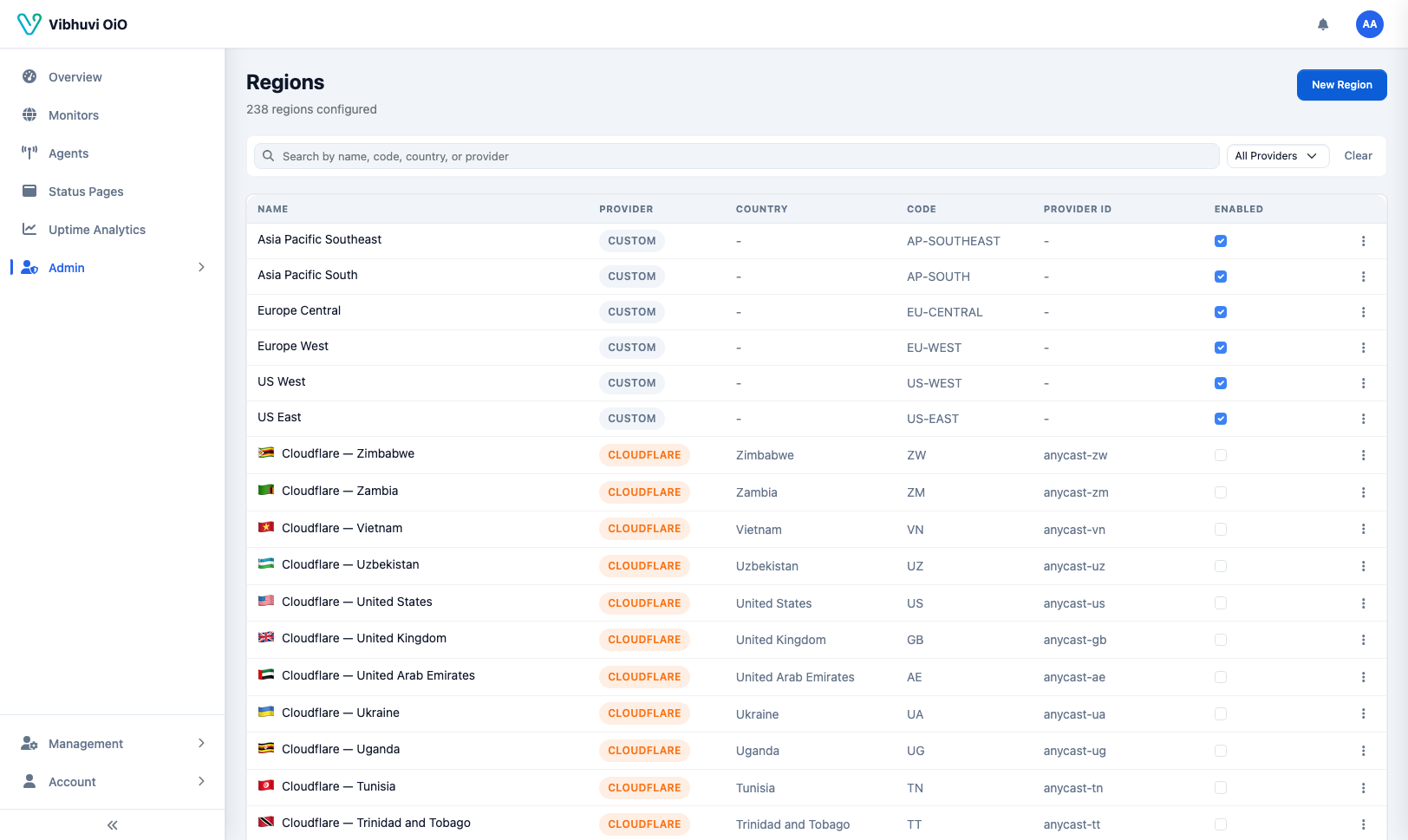The image size is (1408, 840).
Task: Open row actions for Cloudflare — United Kingdom
Action: [x=1363, y=640]
